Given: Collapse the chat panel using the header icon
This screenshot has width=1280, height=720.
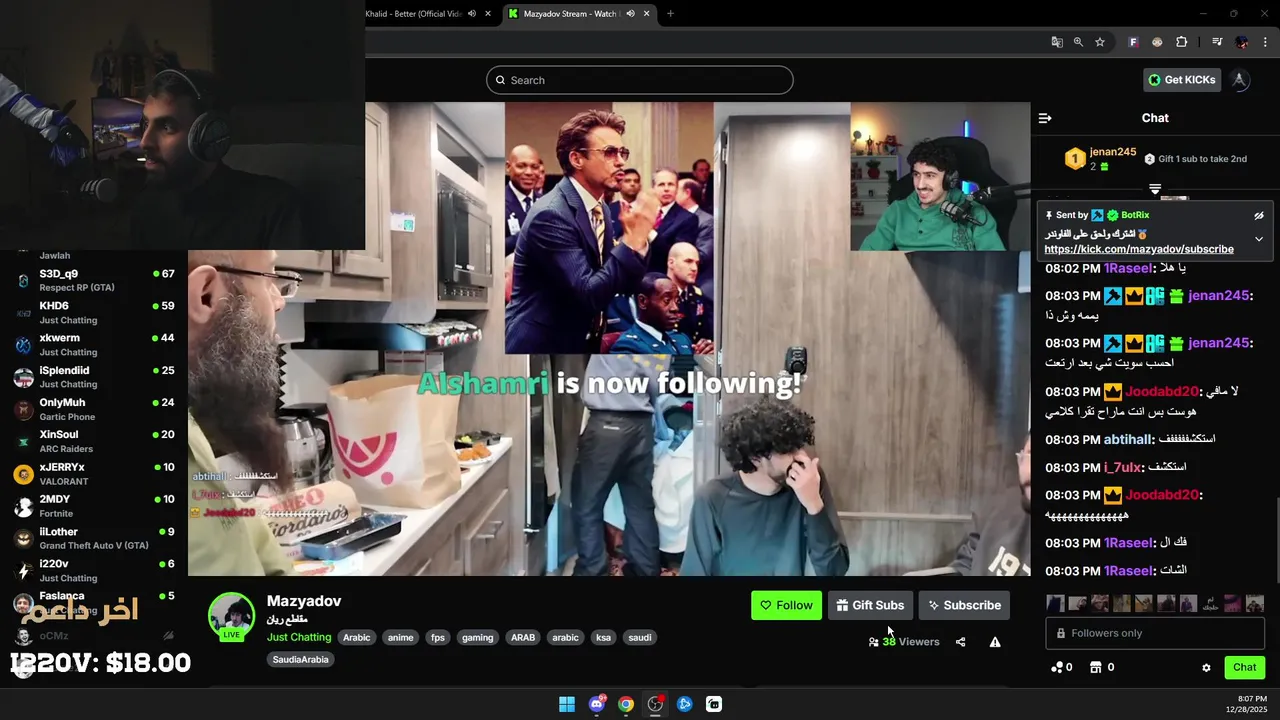Looking at the screenshot, I should coord(1045,118).
